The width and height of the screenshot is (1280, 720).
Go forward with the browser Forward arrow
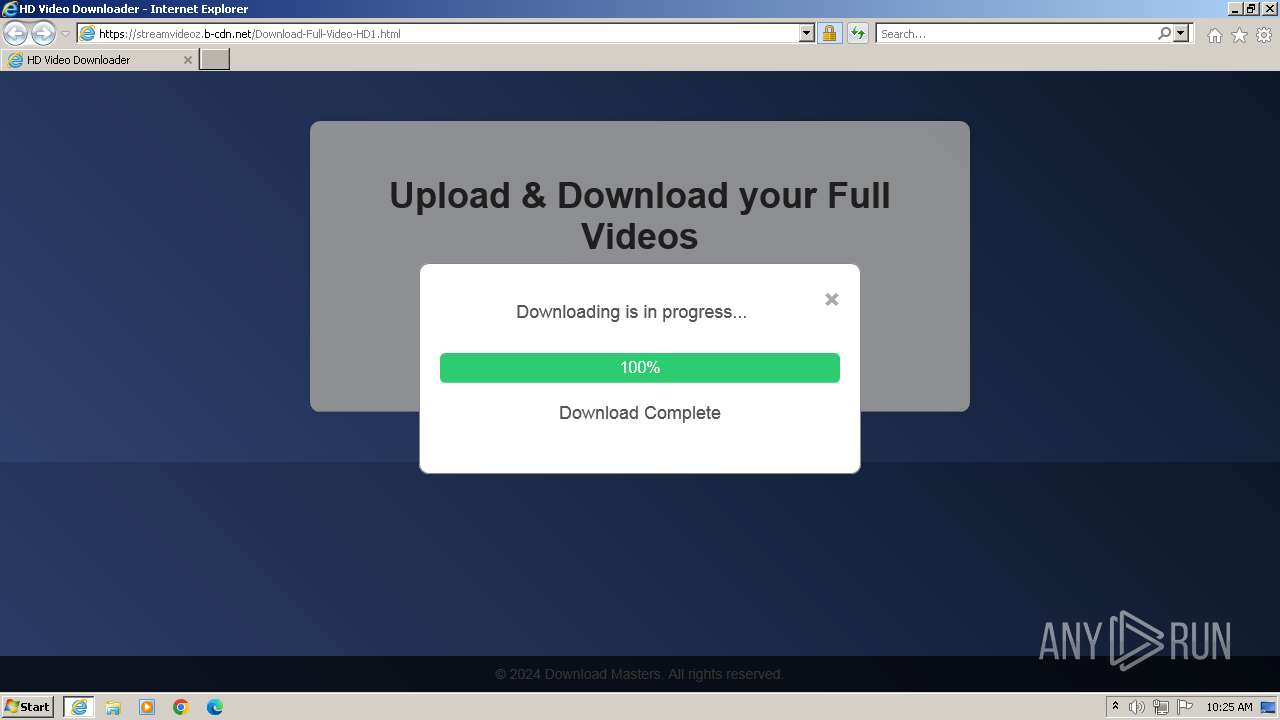coord(43,34)
